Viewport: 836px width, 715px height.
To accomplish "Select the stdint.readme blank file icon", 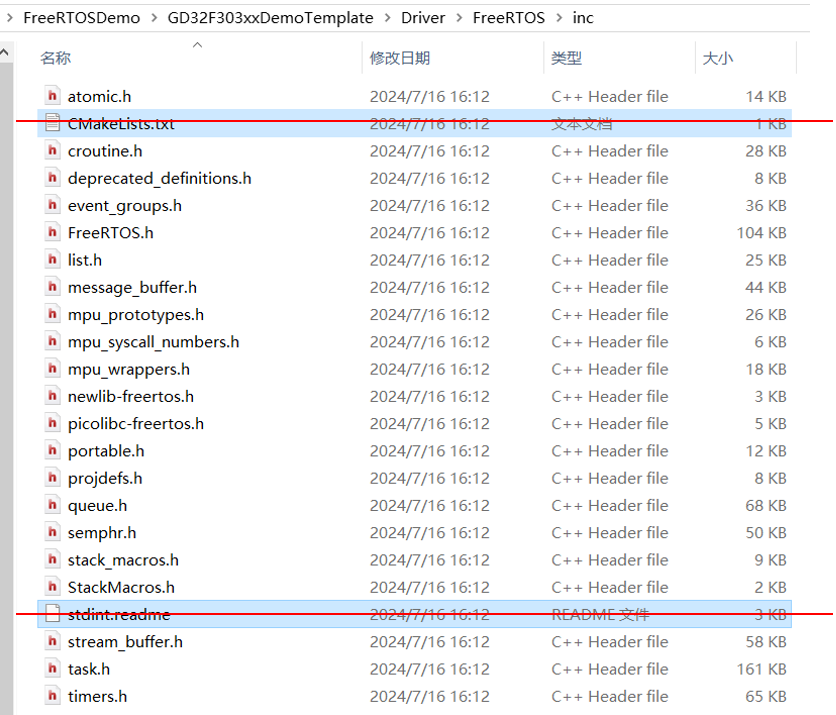I will 52,614.
